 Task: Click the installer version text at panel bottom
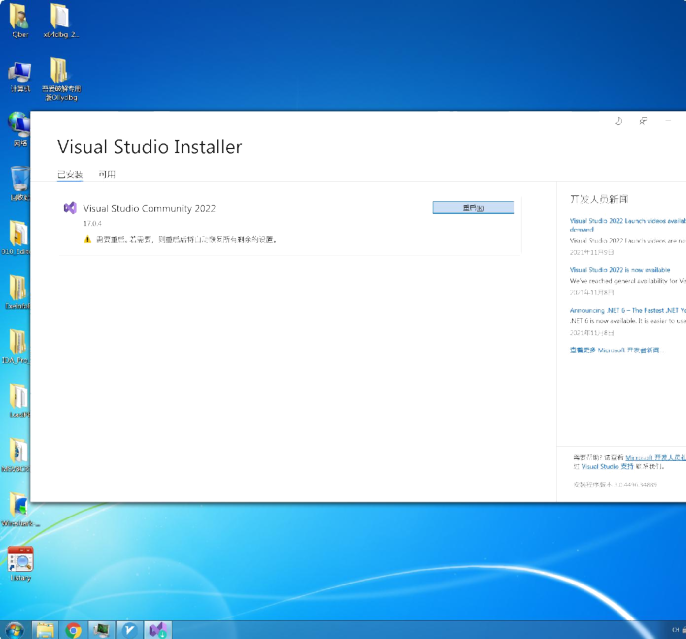(615, 485)
